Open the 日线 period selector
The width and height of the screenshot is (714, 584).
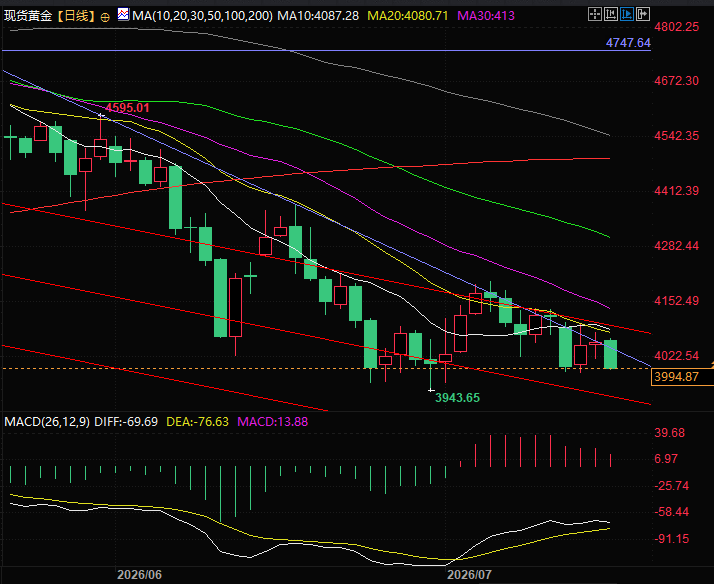pyautogui.click(x=76, y=16)
